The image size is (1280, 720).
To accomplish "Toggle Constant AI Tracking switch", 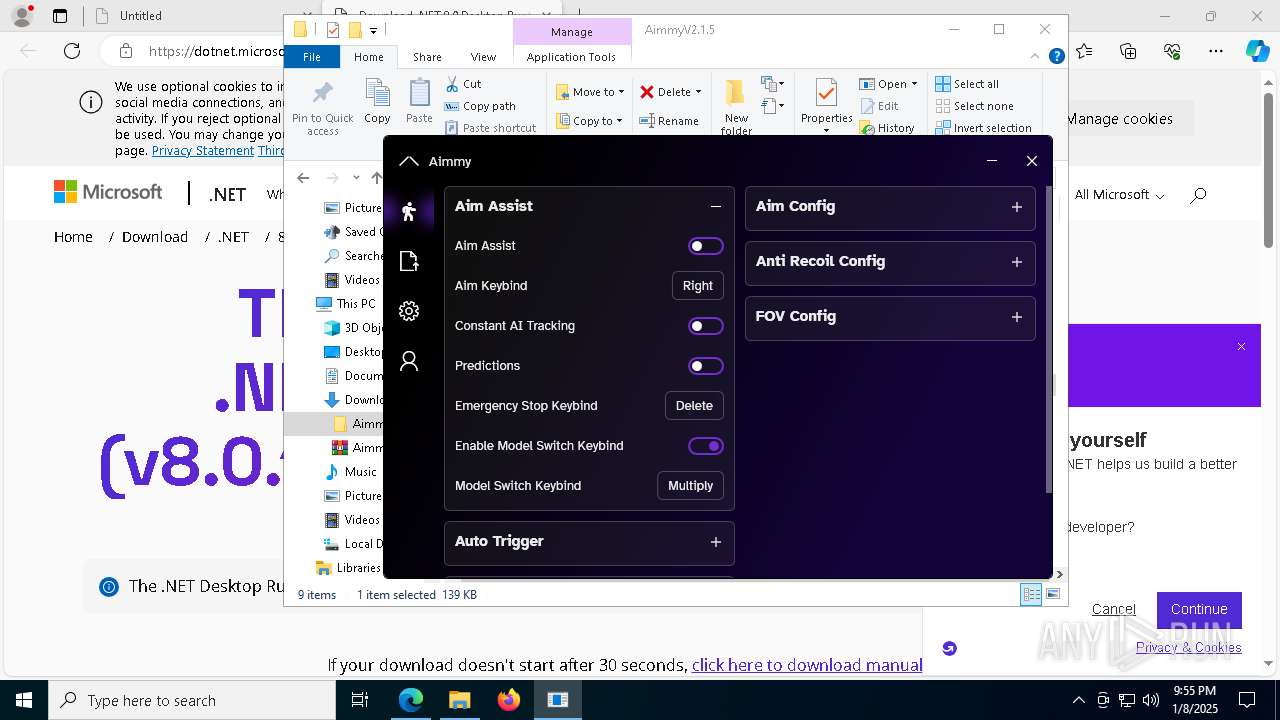I will 705,326.
